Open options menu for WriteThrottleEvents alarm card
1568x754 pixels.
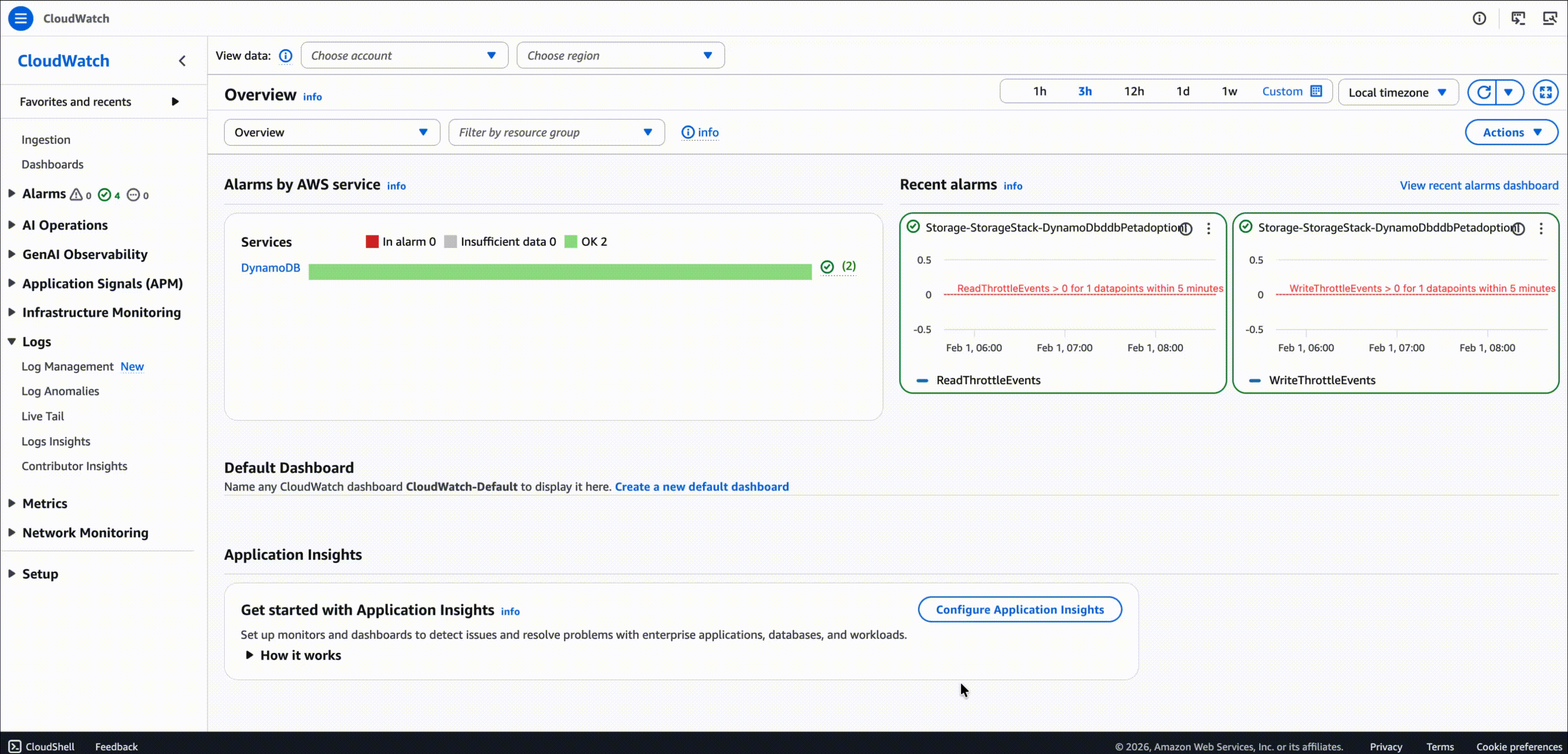click(x=1541, y=229)
